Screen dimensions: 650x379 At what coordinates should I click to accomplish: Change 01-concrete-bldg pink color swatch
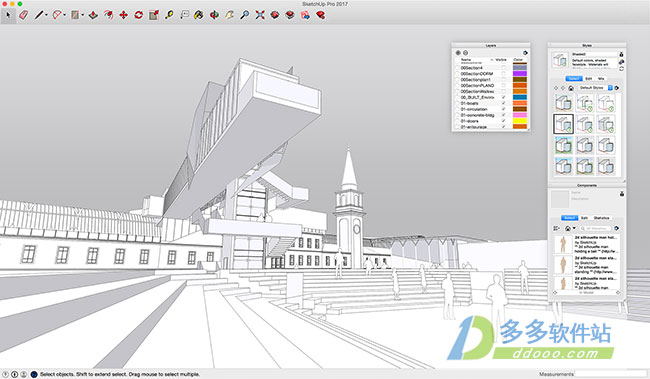coord(520,115)
